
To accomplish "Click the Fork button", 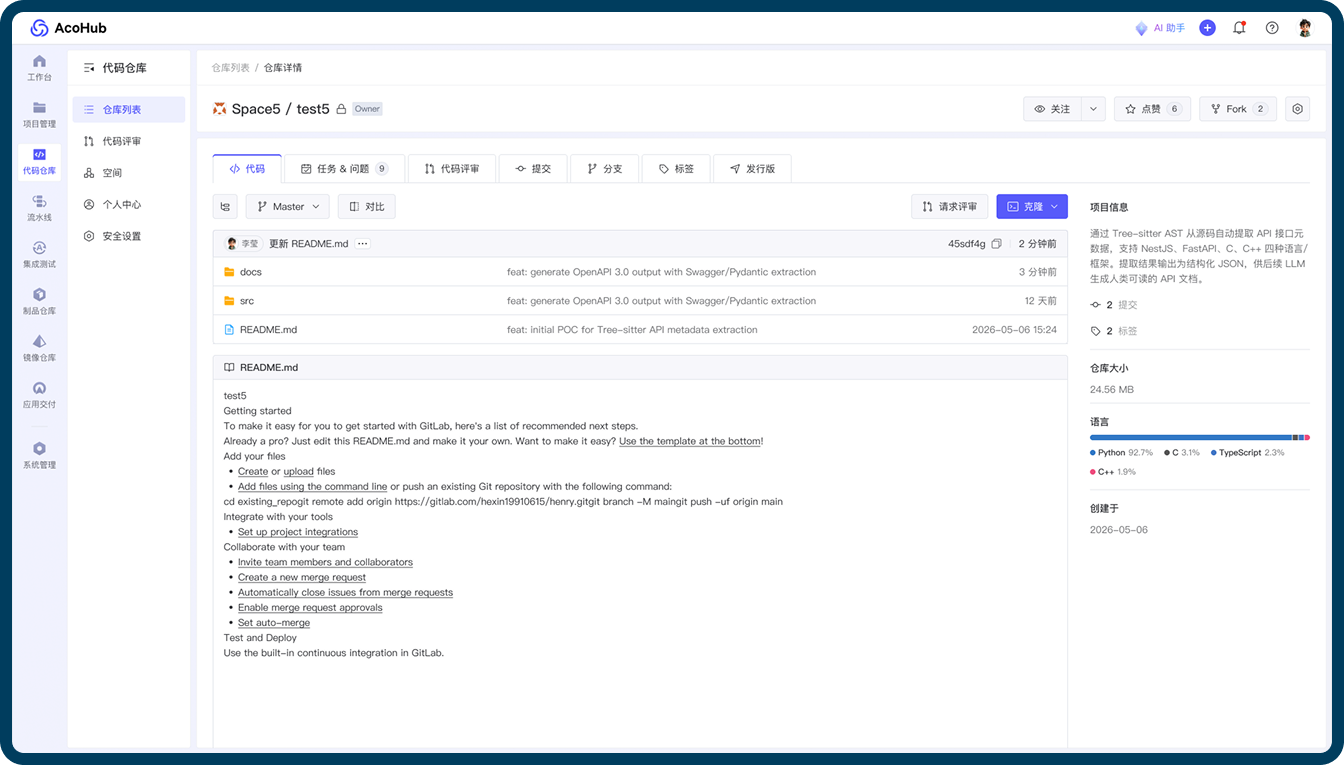I will click(1238, 109).
